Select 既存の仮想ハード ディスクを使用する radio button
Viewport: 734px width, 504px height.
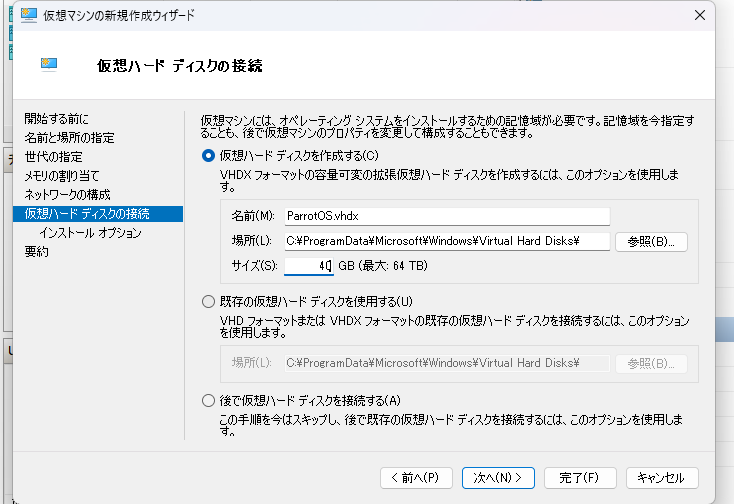tap(208, 301)
